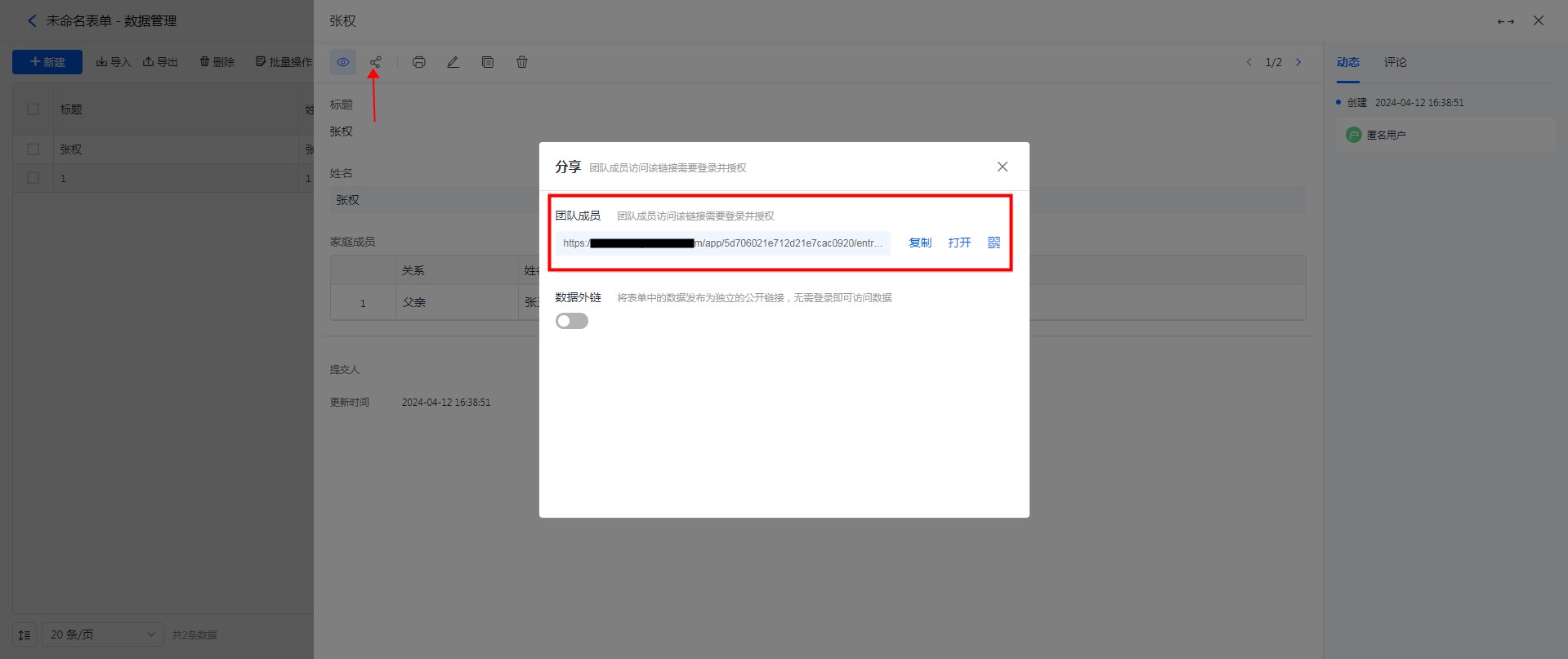Click the share icon in record toolbar
This screenshot has width=1568, height=659.
(x=375, y=62)
